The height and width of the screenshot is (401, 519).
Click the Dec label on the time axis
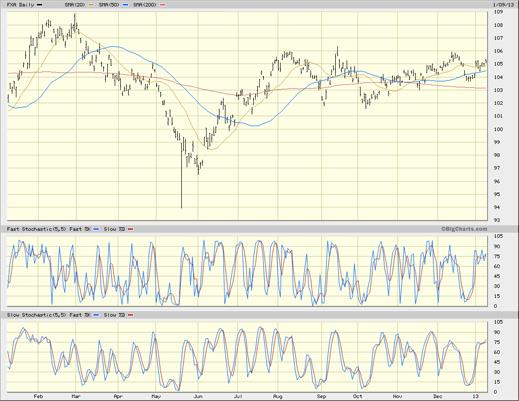tap(438, 396)
